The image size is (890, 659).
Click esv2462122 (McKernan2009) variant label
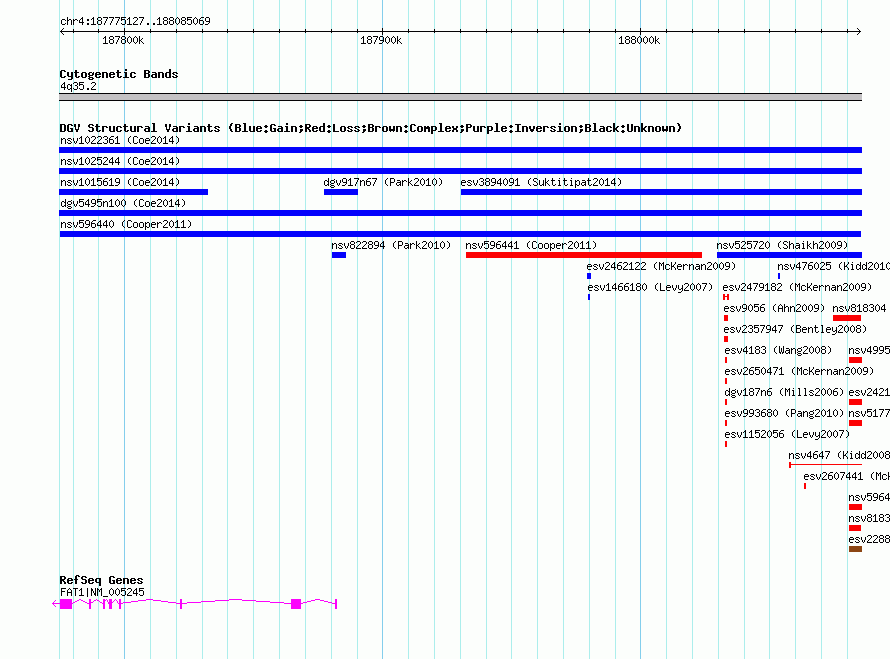(661, 266)
